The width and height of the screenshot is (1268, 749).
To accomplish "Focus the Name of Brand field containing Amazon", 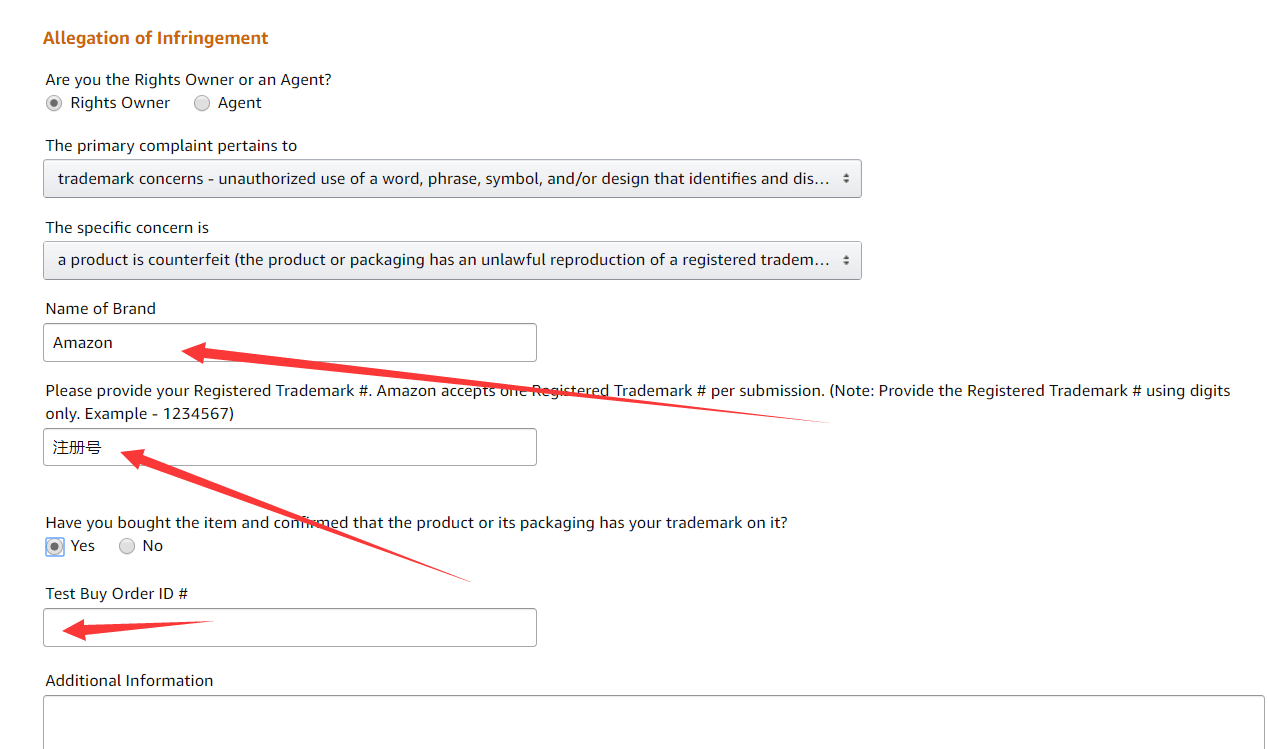I will pyautogui.click(x=350, y=343).
